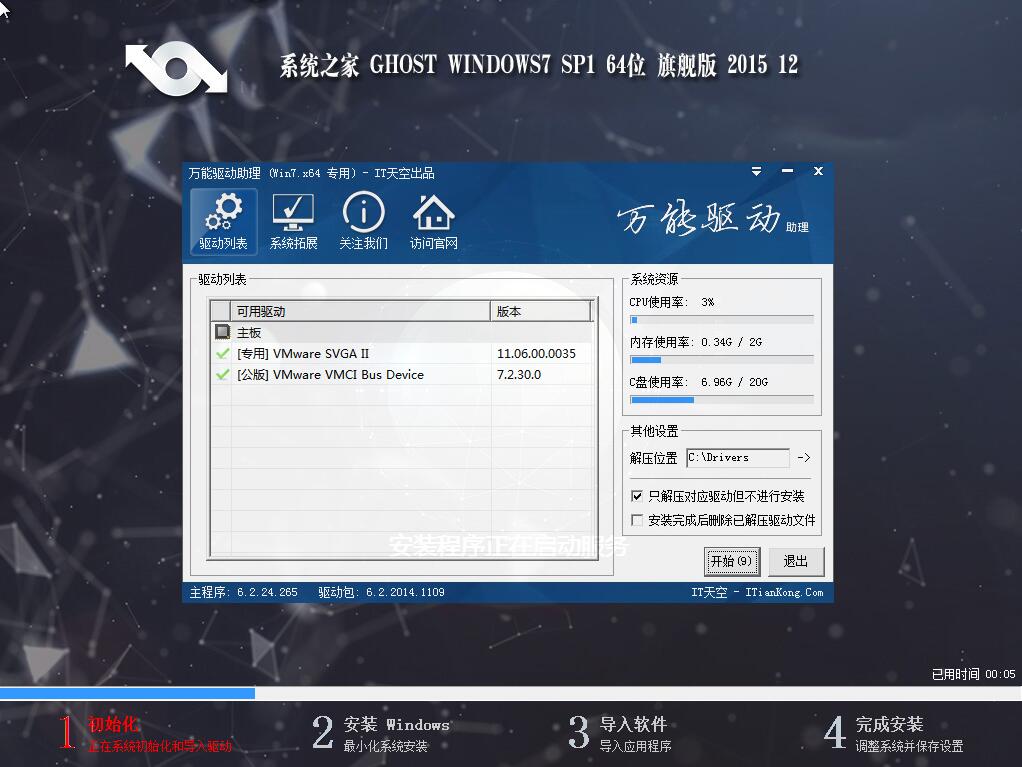This screenshot has width=1022, height=767.
Task: Click the 退出 exit button
Action: coord(796,562)
